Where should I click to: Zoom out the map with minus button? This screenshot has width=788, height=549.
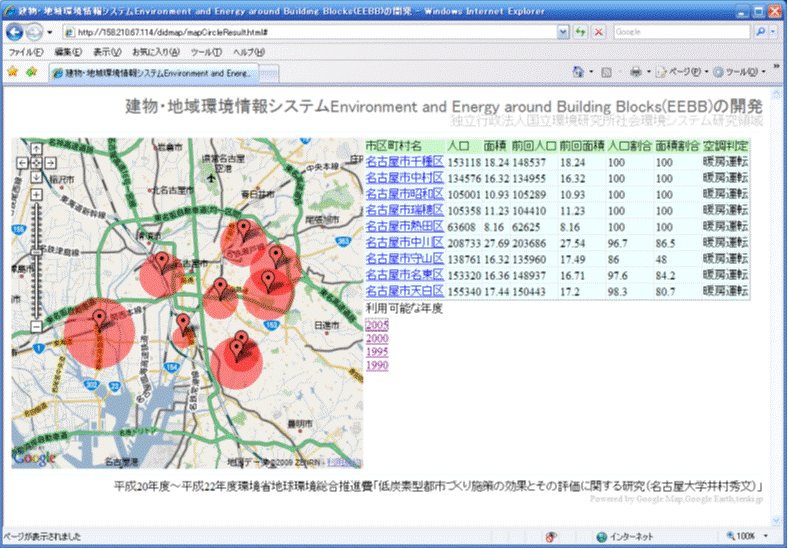(x=36, y=326)
